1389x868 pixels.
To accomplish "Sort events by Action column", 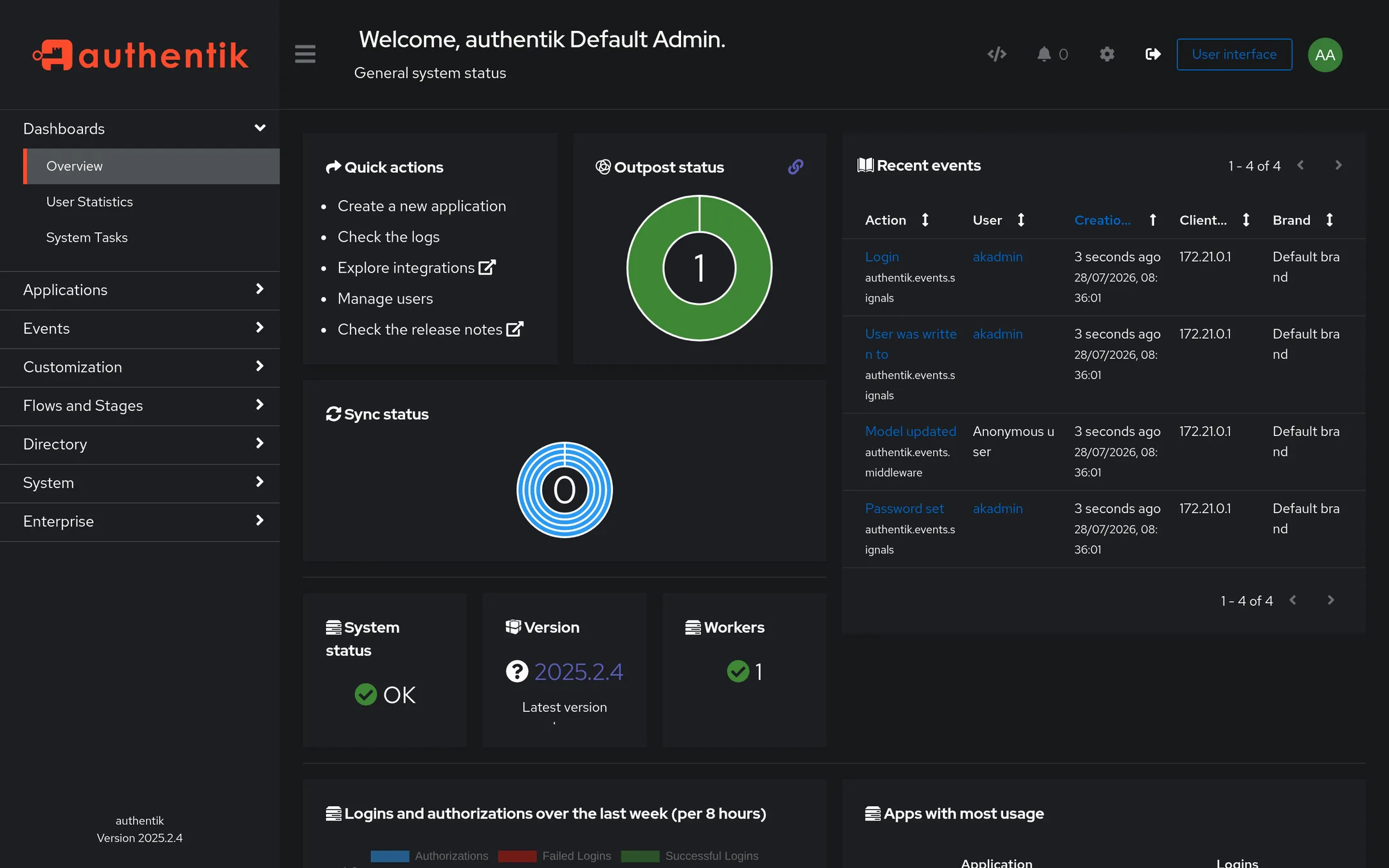I will (925, 220).
